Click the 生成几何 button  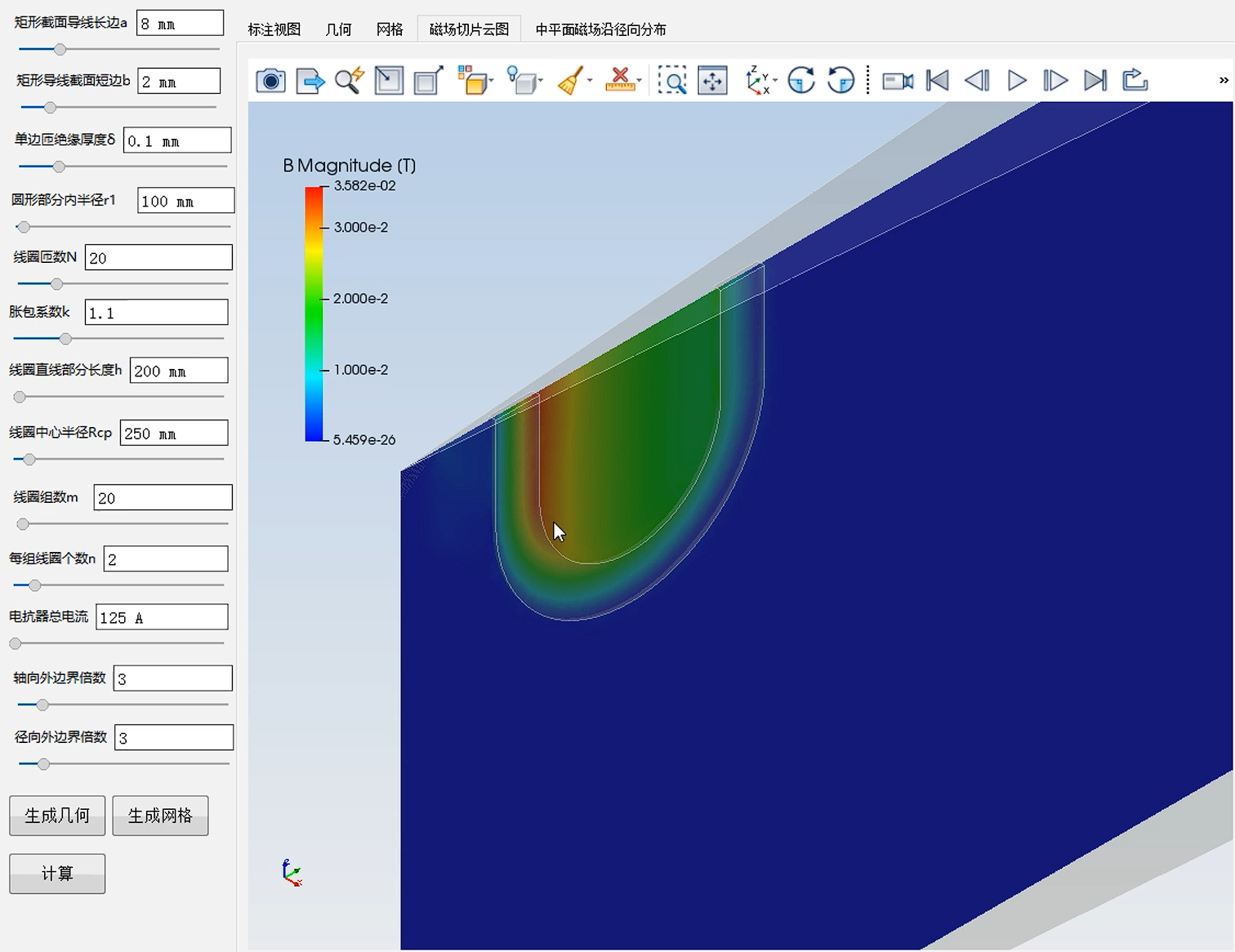point(57,816)
